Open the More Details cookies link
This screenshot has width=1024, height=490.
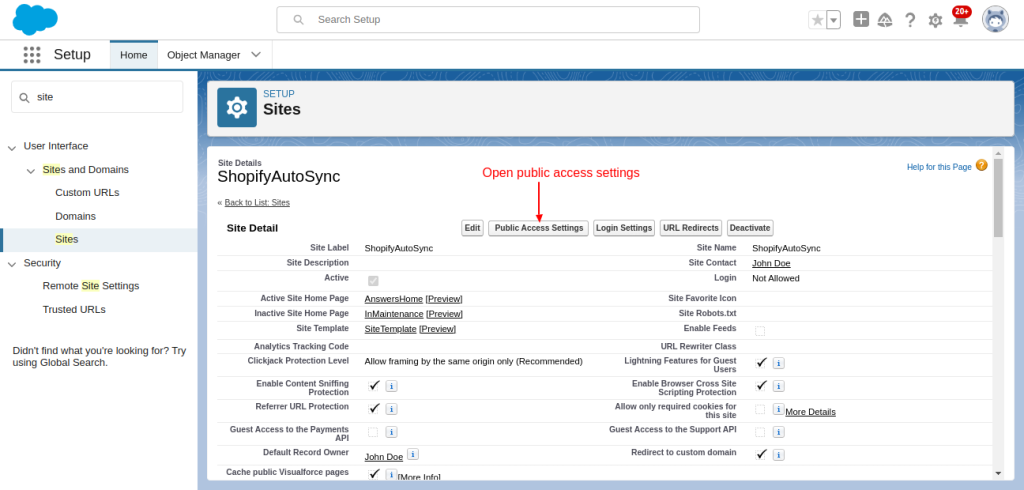pyautogui.click(x=810, y=412)
